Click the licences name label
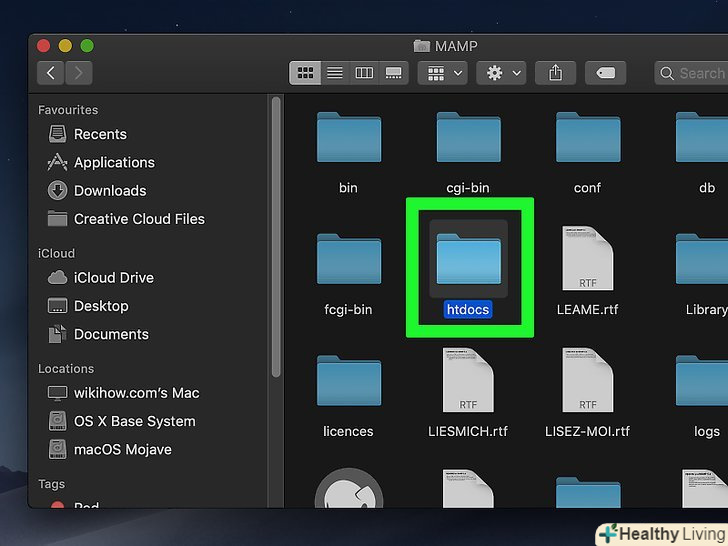Image resolution: width=728 pixels, height=546 pixels. point(348,431)
